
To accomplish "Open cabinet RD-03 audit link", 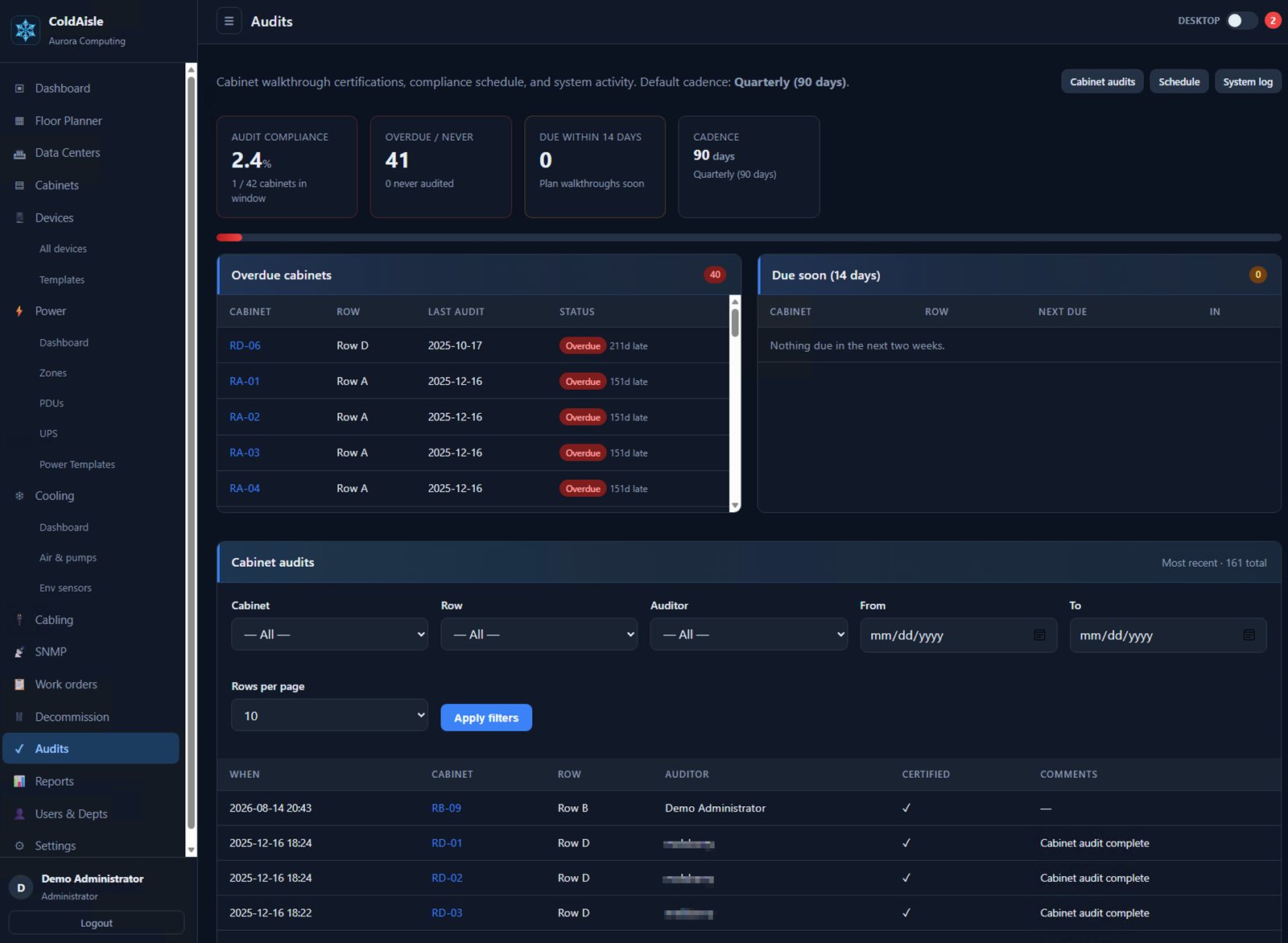I will click(447, 913).
